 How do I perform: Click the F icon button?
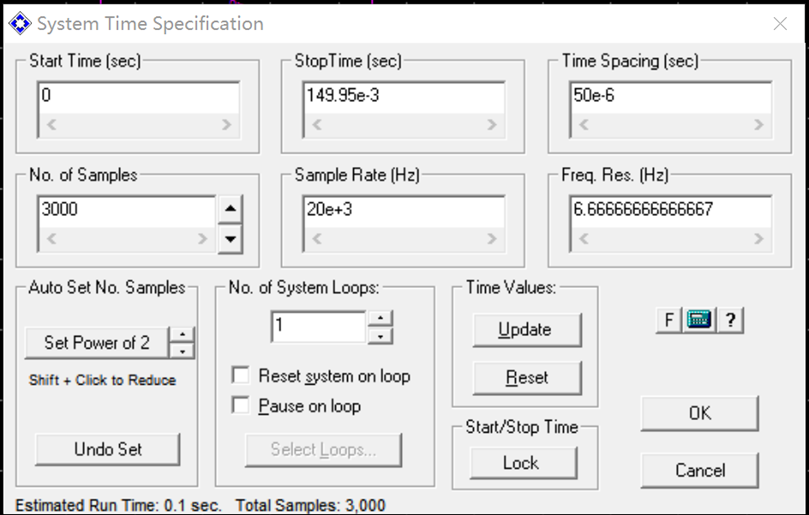coord(669,320)
